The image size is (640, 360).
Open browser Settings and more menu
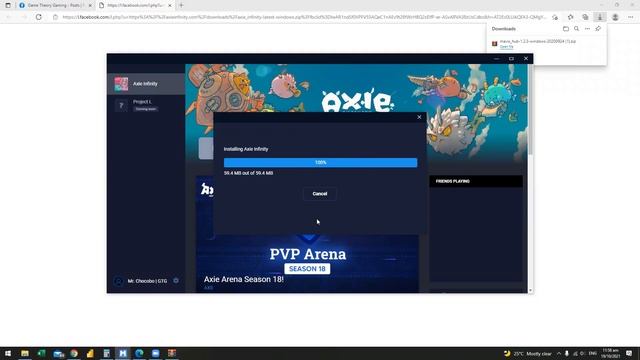click(630, 17)
